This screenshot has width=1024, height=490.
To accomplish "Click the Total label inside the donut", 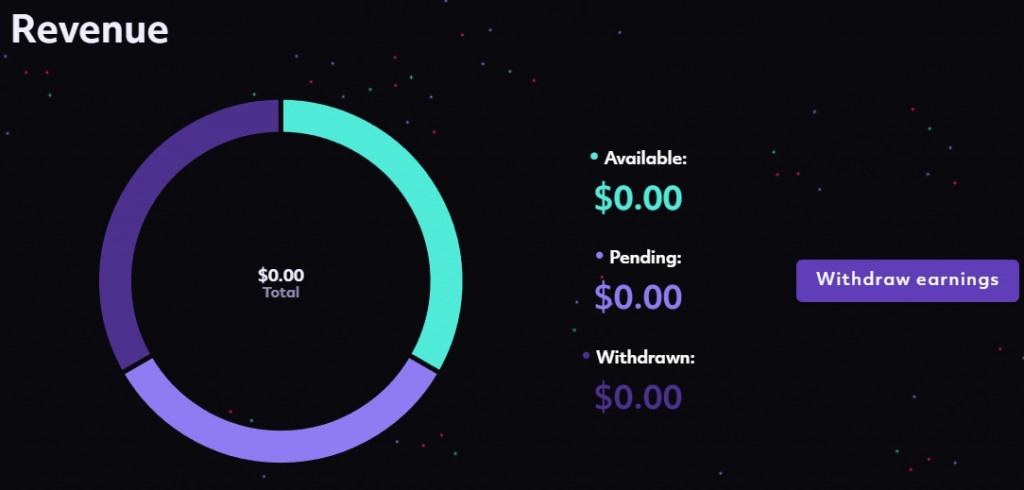I will 281,293.
